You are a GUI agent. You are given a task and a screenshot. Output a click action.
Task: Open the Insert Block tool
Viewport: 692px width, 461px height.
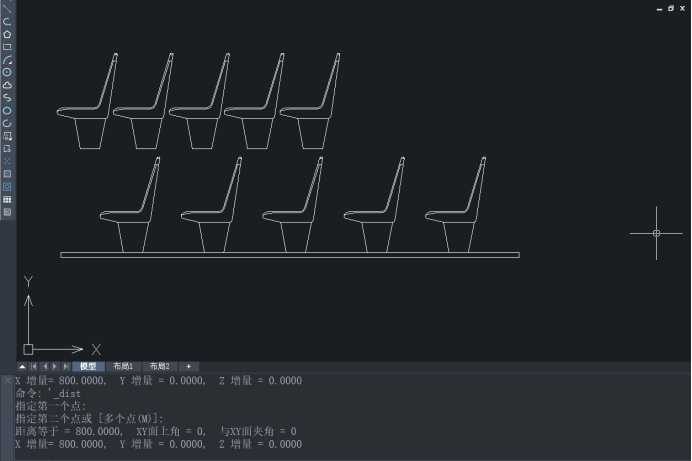(x=7, y=136)
